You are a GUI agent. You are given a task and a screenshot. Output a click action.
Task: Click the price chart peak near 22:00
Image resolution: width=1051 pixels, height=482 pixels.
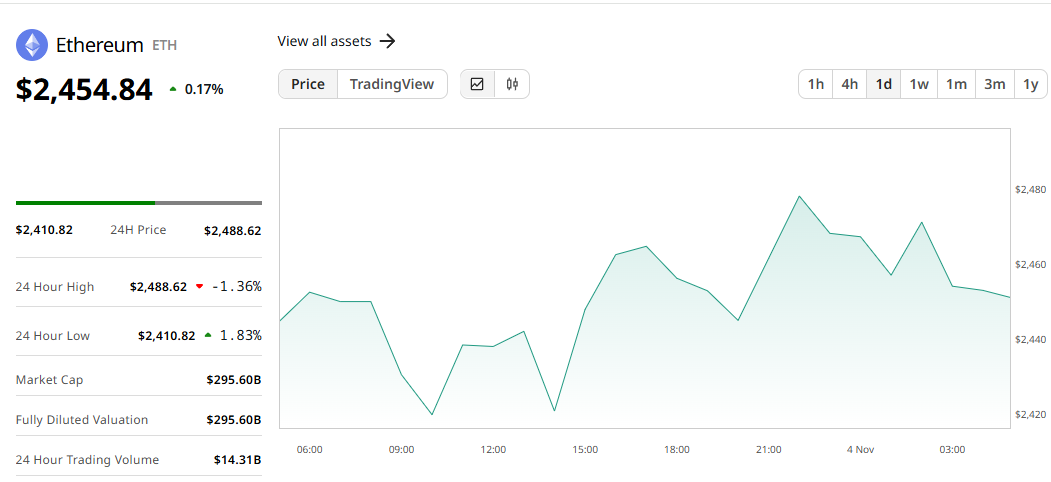coord(799,196)
